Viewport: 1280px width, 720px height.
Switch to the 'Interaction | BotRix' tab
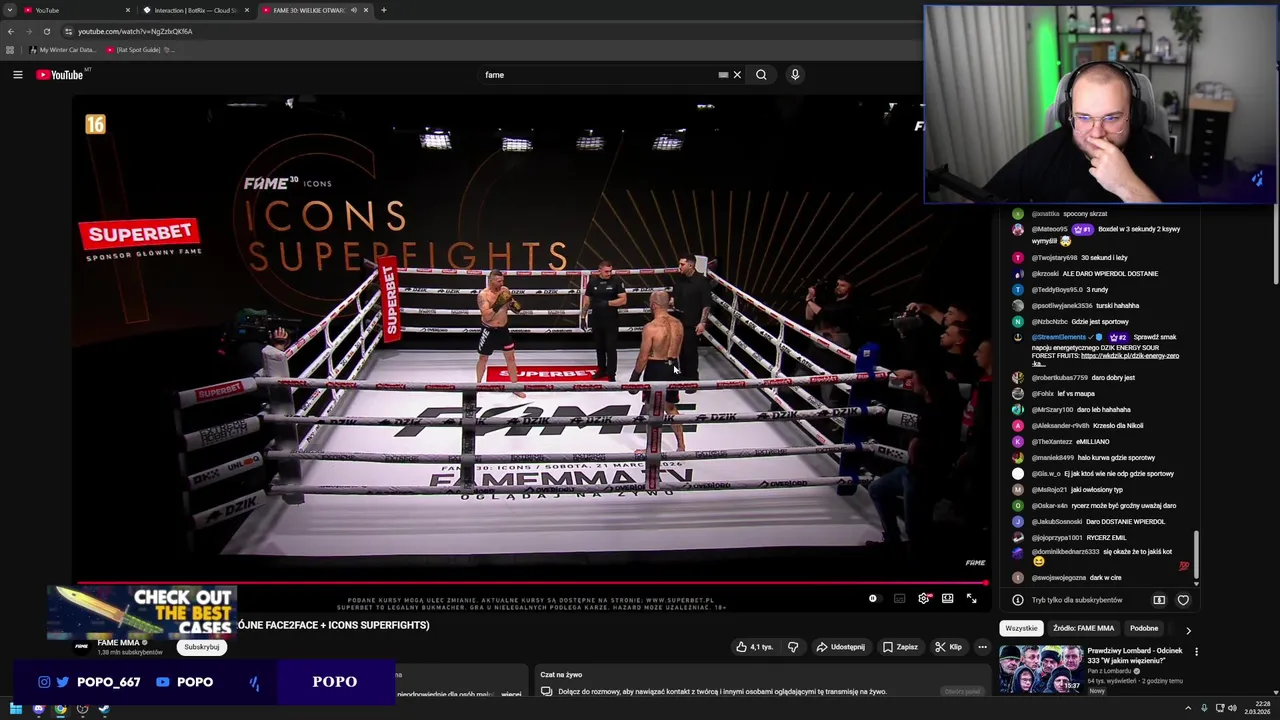click(x=195, y=10)
